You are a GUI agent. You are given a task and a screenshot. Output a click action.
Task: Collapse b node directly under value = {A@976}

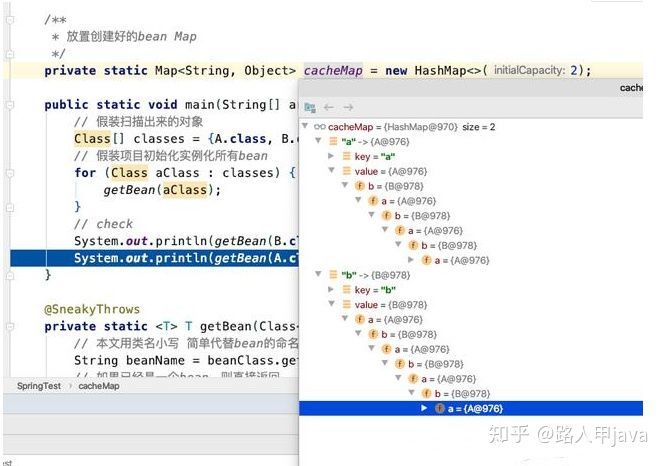345,185
